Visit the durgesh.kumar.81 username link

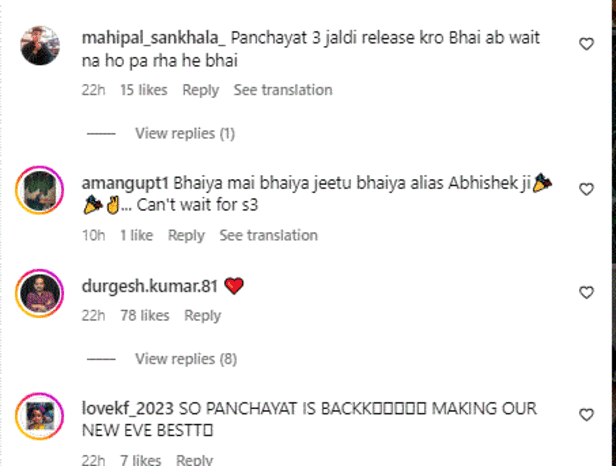coord(150,286)
